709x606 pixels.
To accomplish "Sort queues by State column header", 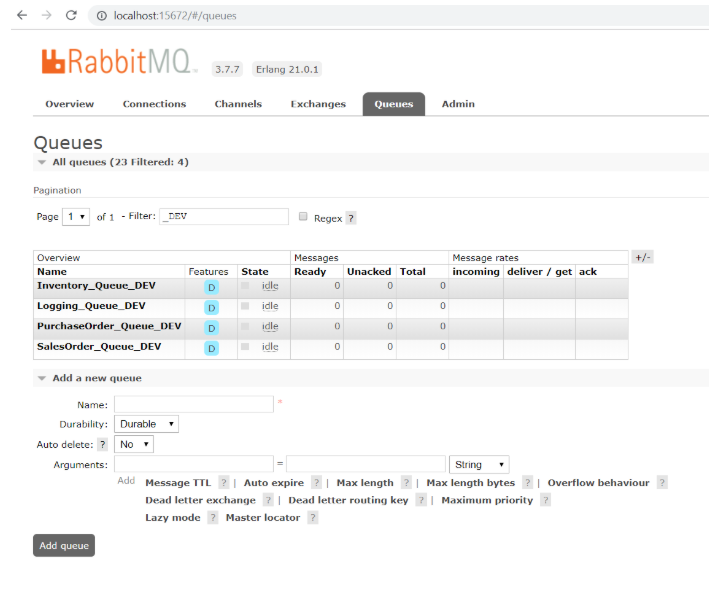I will [x=255, y=271].
